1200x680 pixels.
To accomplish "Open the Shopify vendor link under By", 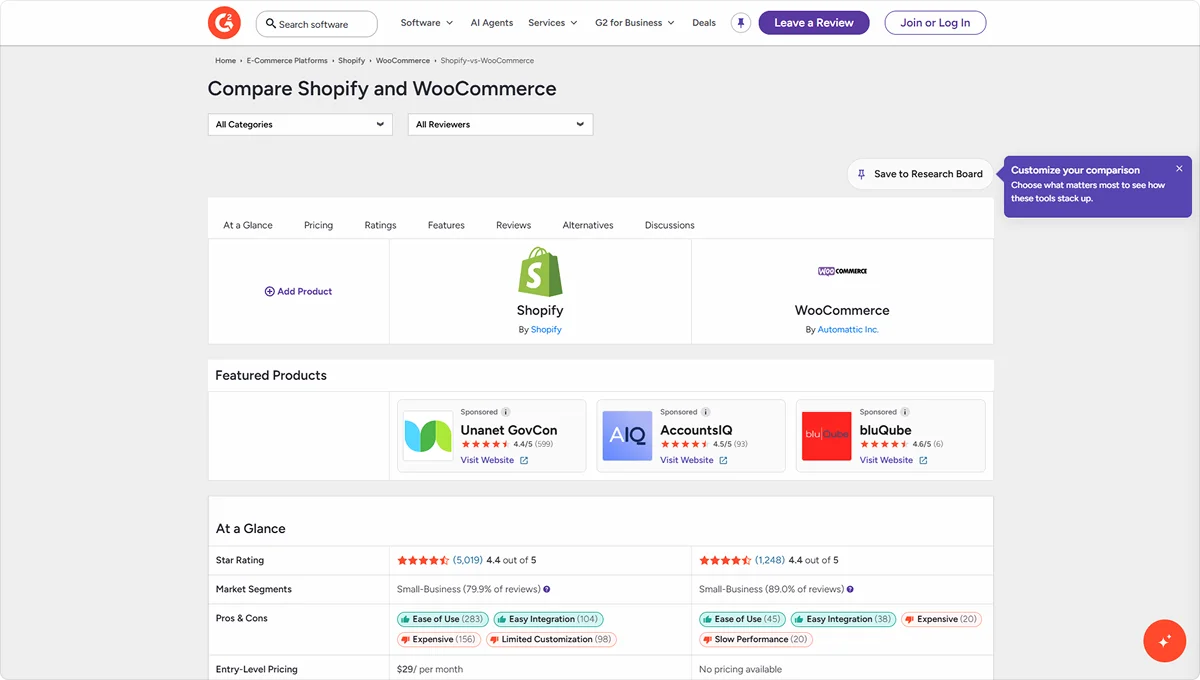I will pyautogui.click(x=546, y=330).
